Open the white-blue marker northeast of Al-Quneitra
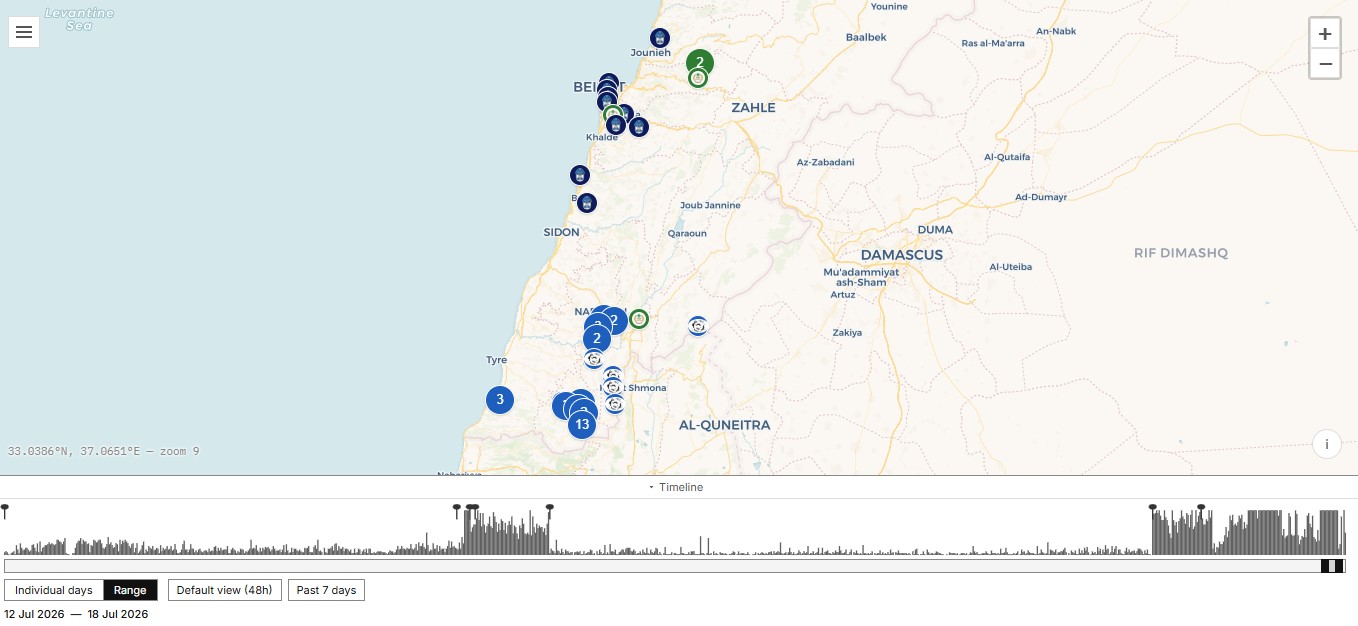This screenshot has width=1358, height=626. coord(698,325)
